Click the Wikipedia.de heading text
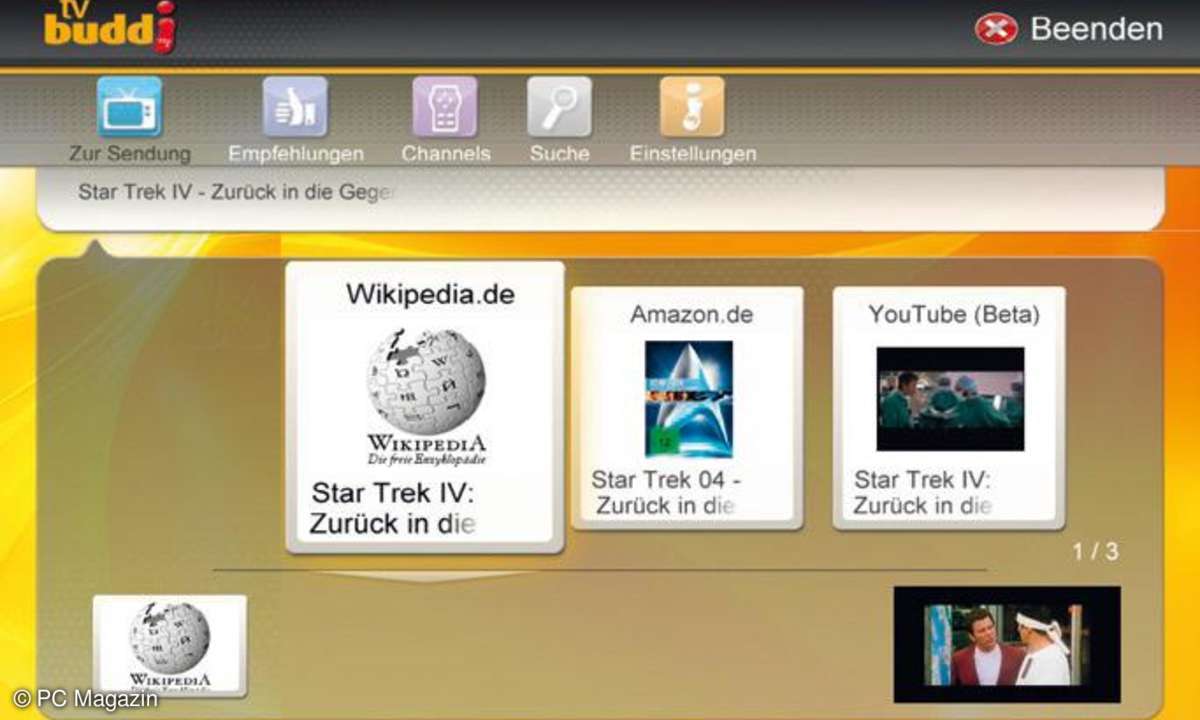The width and height of the screenshot is (1200, 720). (430, 294)
